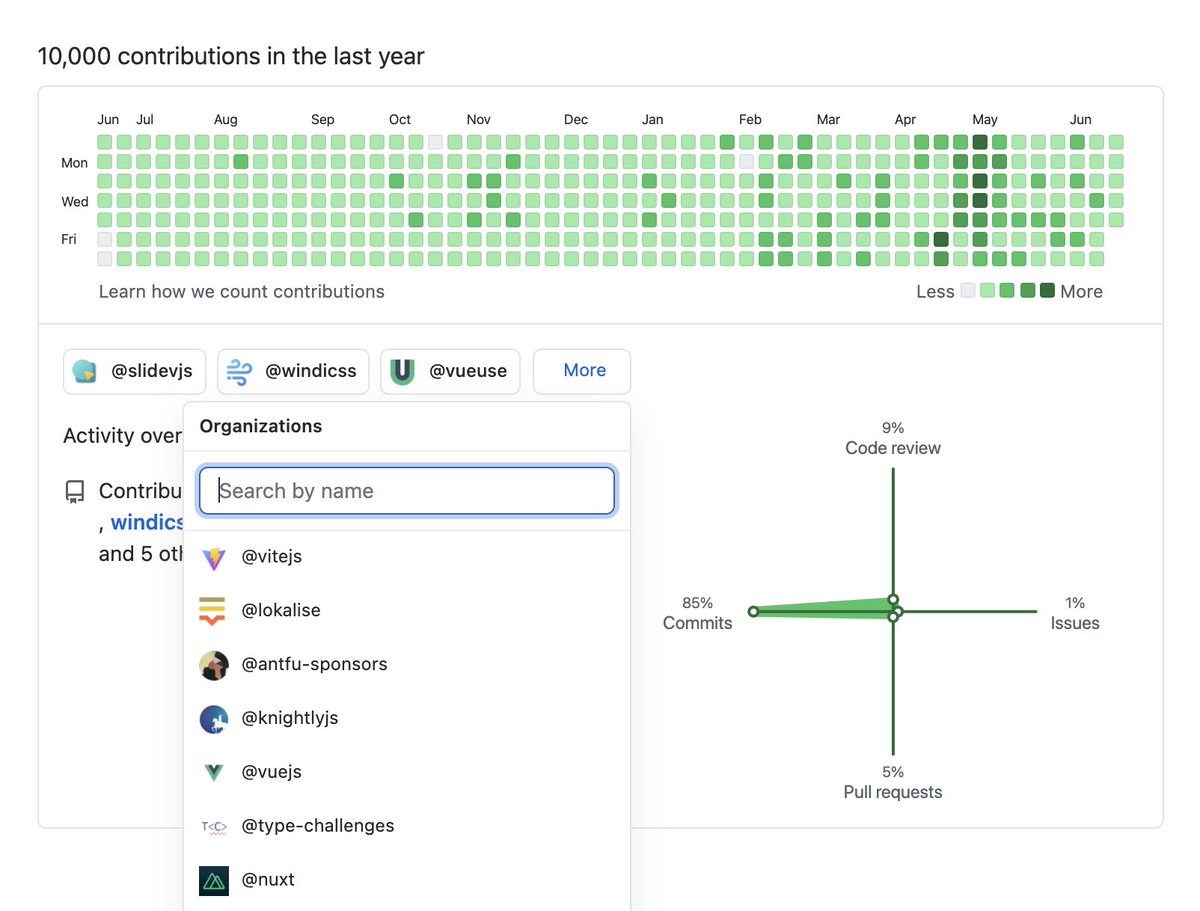This screenshot has width=1200, height=911.
Task: Click the windicss wind logo icon
Action: 239,371
